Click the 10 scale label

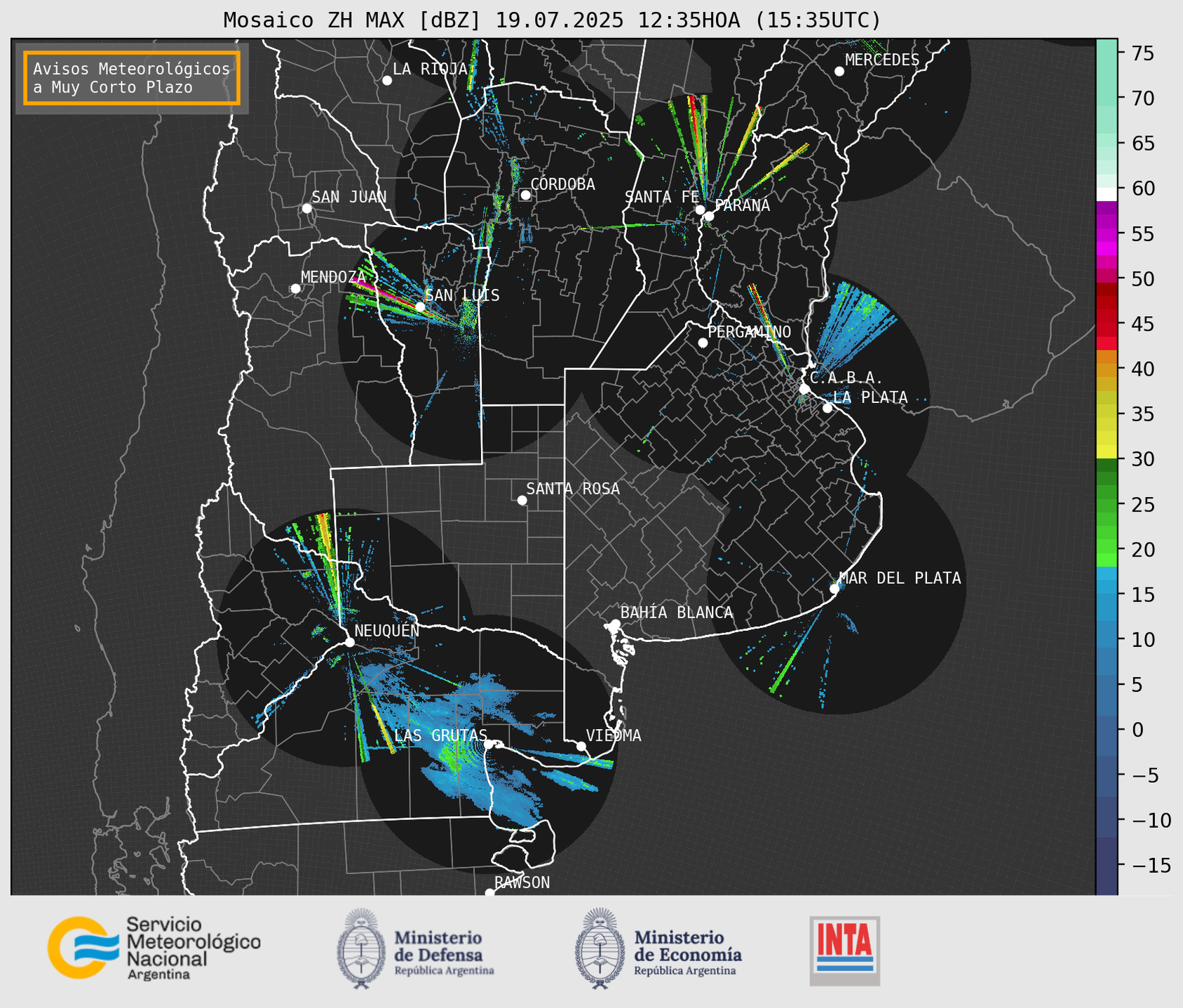1143,640
